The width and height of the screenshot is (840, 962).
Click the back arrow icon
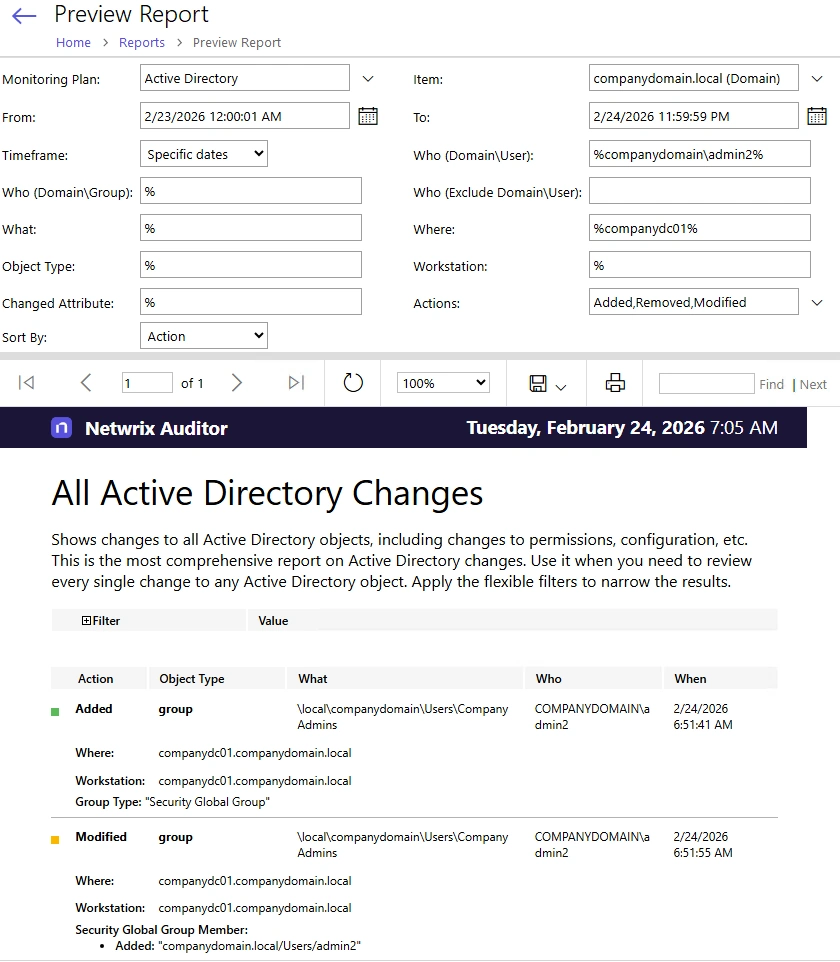point(23,16)
